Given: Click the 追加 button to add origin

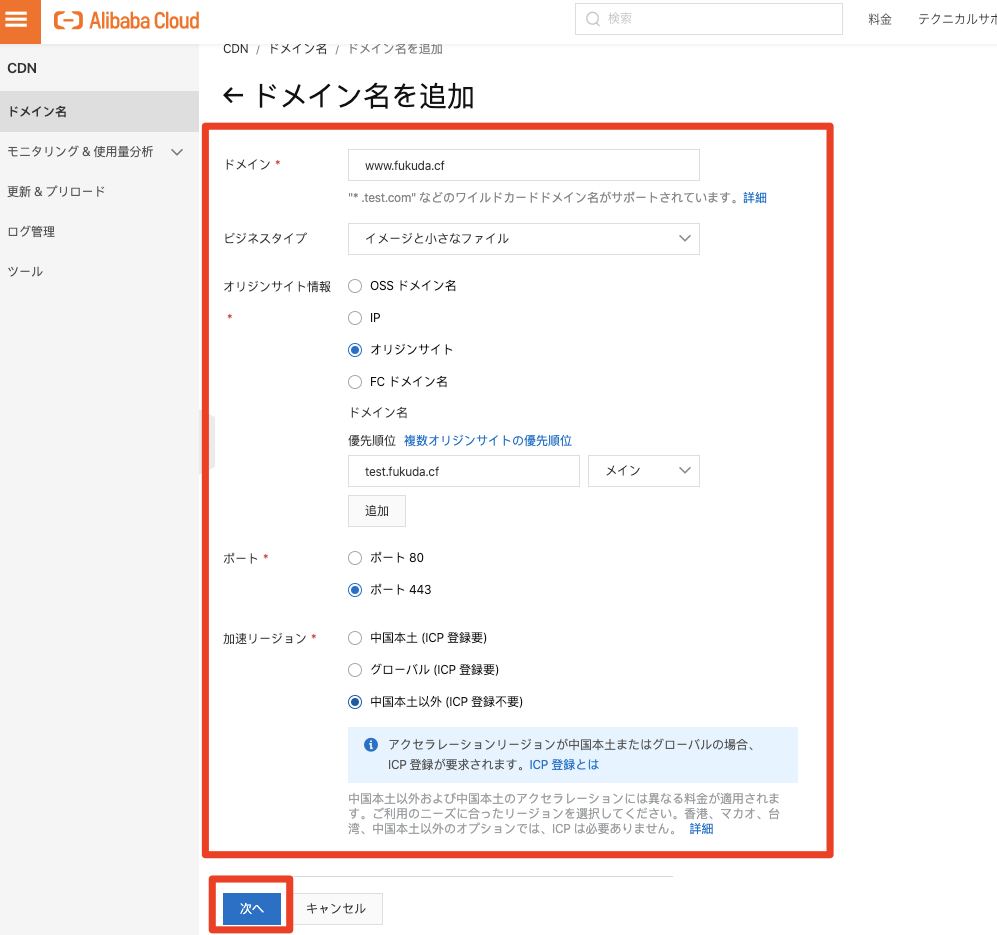Looking at the screenshot, I should (x=376, y=511).
